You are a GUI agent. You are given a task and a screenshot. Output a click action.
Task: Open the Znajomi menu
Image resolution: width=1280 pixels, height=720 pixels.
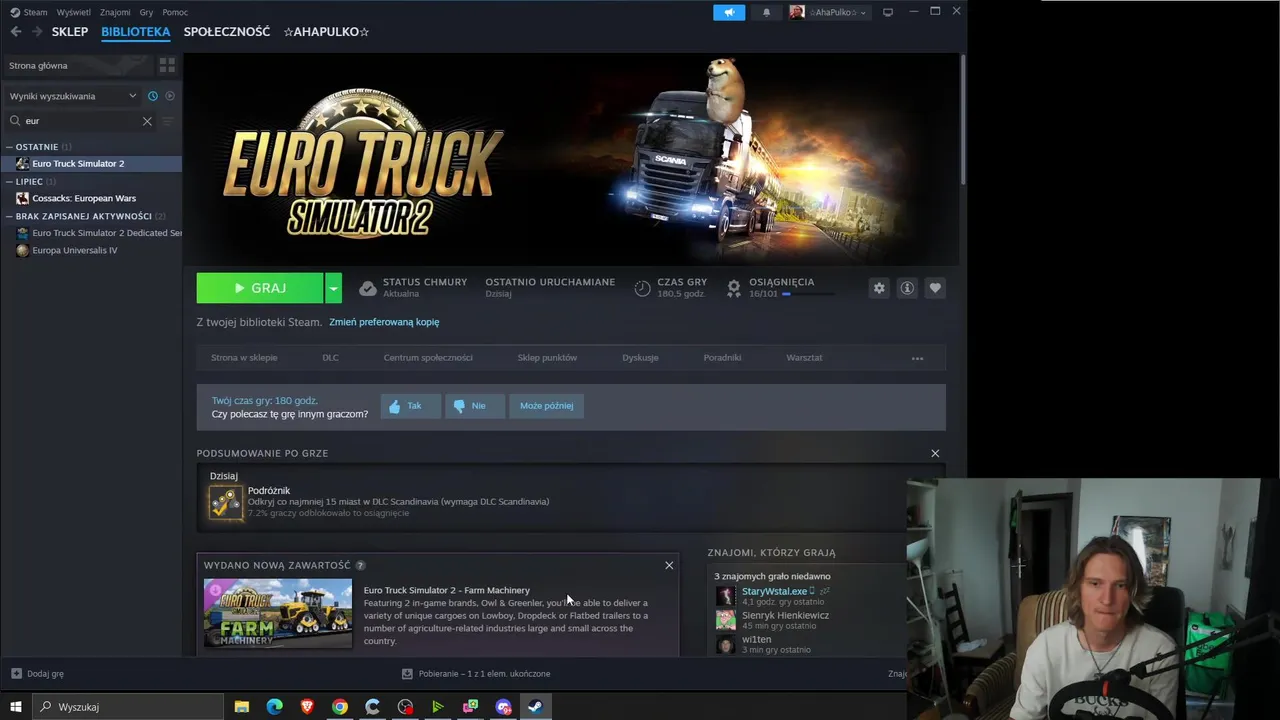click(115, 13)
